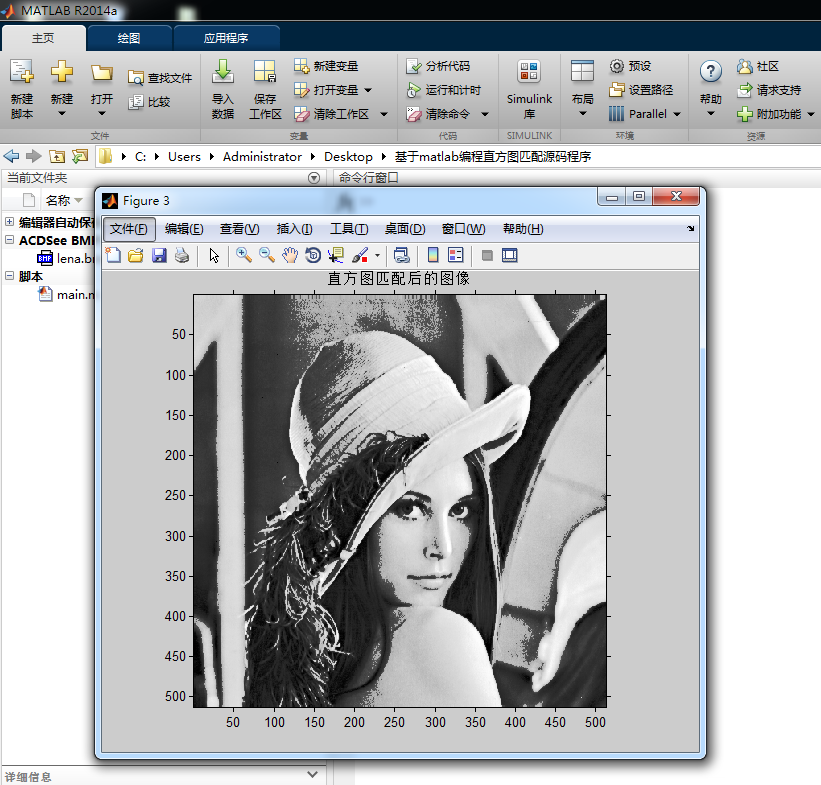This screenshot has height=785, width=821.
Task: Expand the Details (详细信息) panel chevron
Action: [x=313, y=775]
